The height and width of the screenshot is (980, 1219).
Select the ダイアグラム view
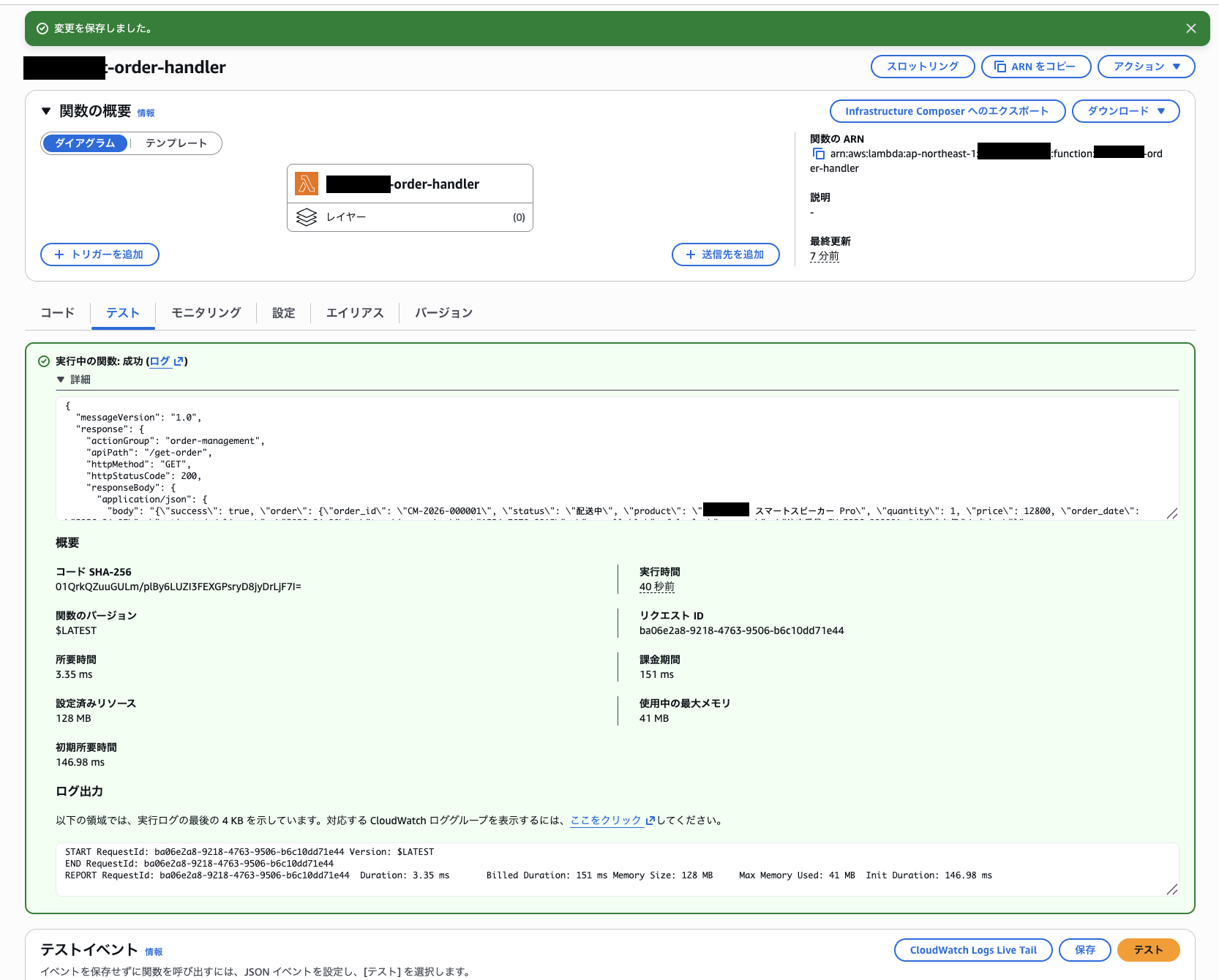coord(85,143)
